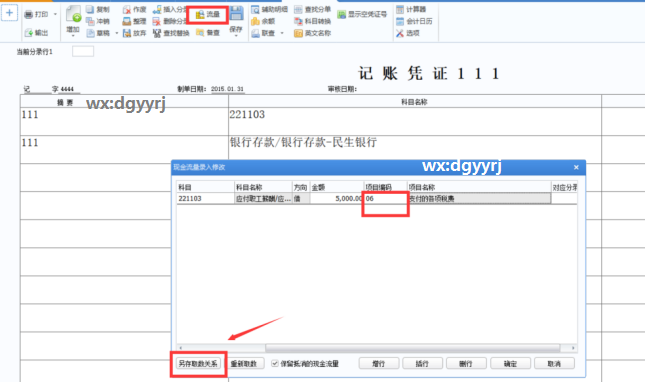Click the 重新取数 button
The width and height of the screenshot is (645, 383).
244,364
